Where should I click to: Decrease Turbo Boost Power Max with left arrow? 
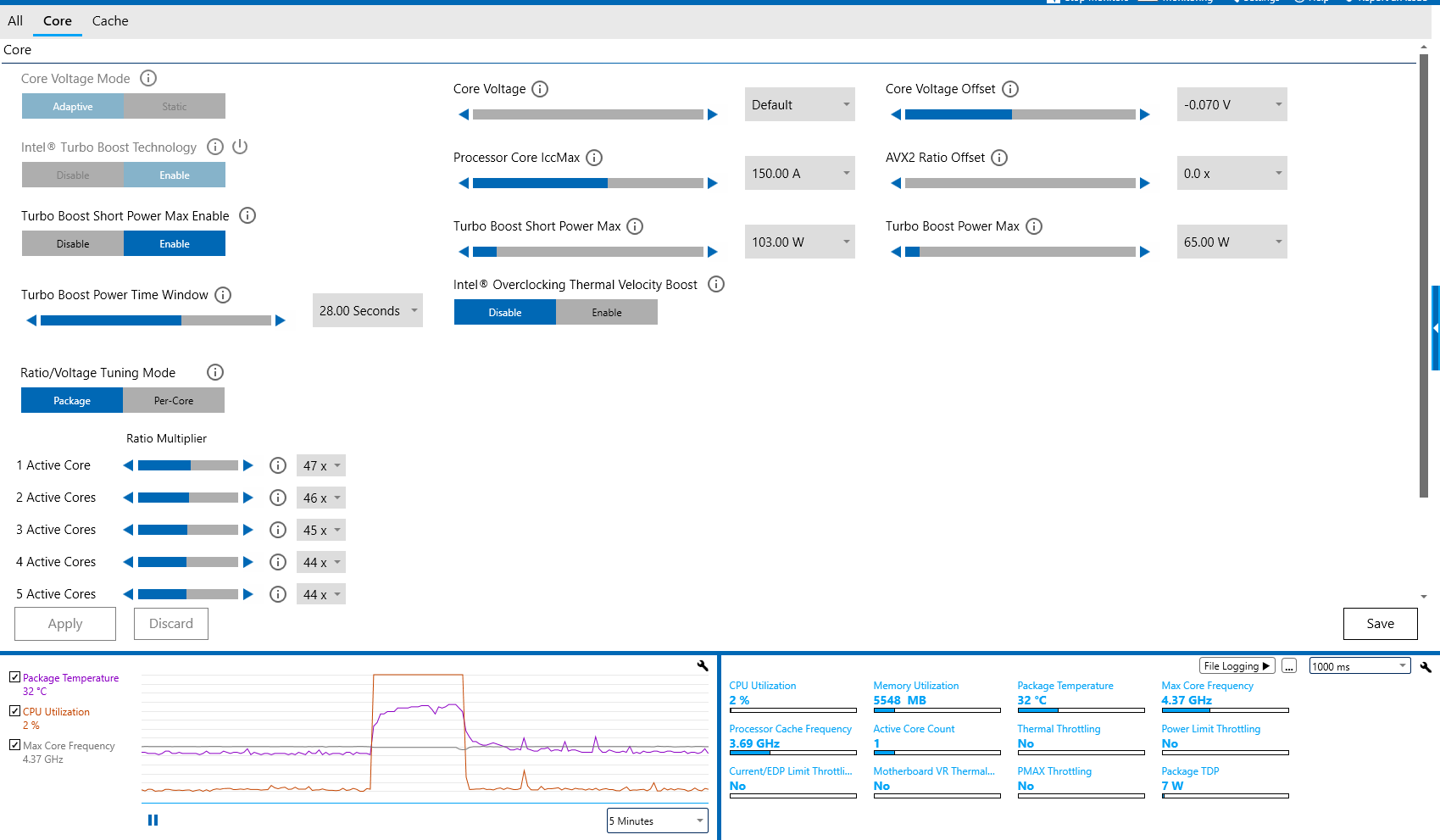click(x=896, y=252)
